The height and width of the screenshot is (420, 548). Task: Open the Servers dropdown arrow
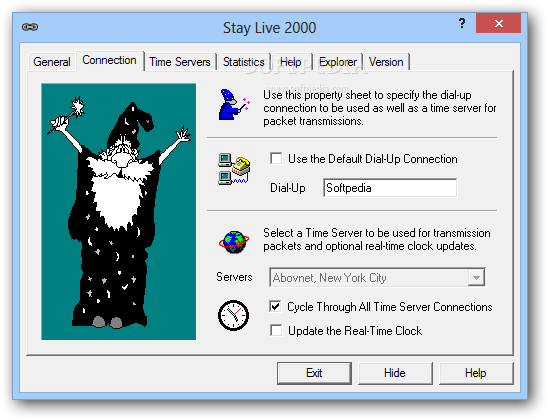pyautogui.click(x=476, y=278)
